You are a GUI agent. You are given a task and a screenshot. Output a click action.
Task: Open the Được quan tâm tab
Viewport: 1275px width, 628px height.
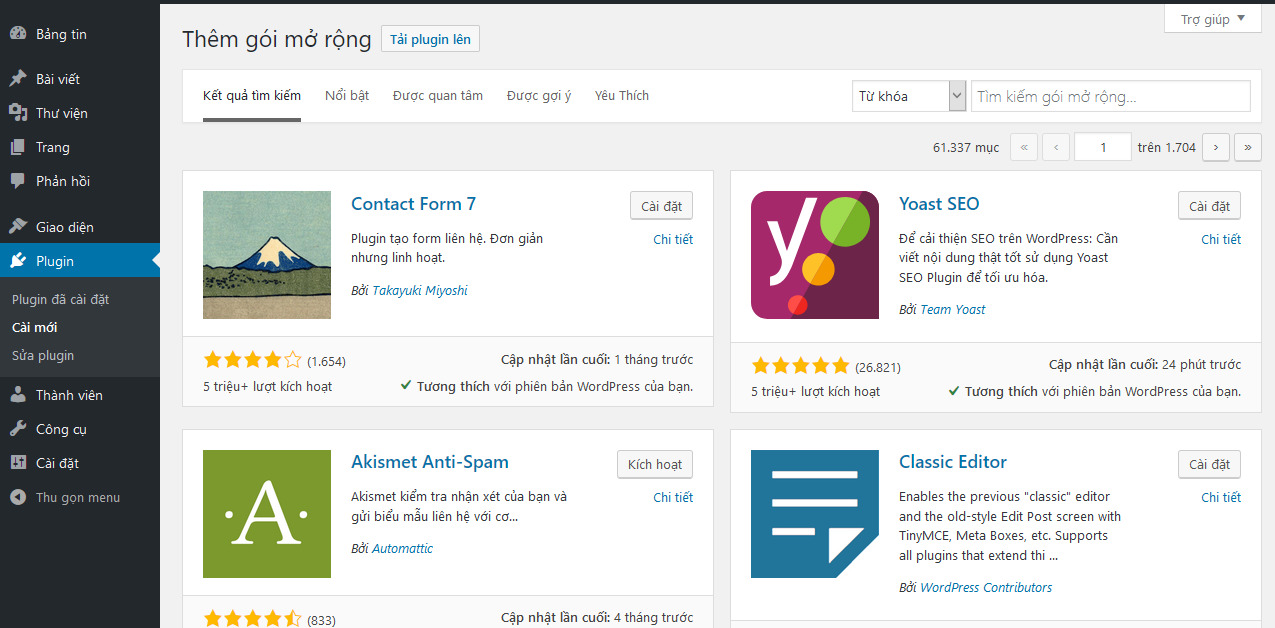click(x=437, y=96)
